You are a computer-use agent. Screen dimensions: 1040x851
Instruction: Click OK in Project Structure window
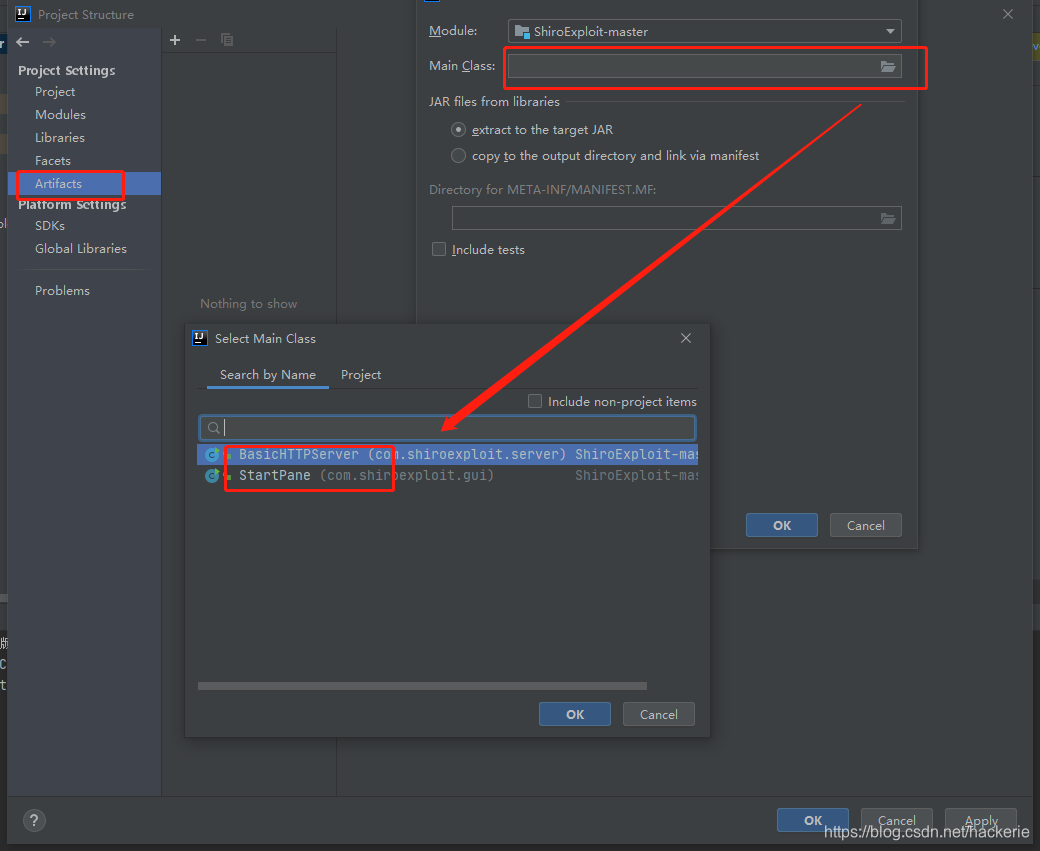pyautogui.click(x=812, y=820)
